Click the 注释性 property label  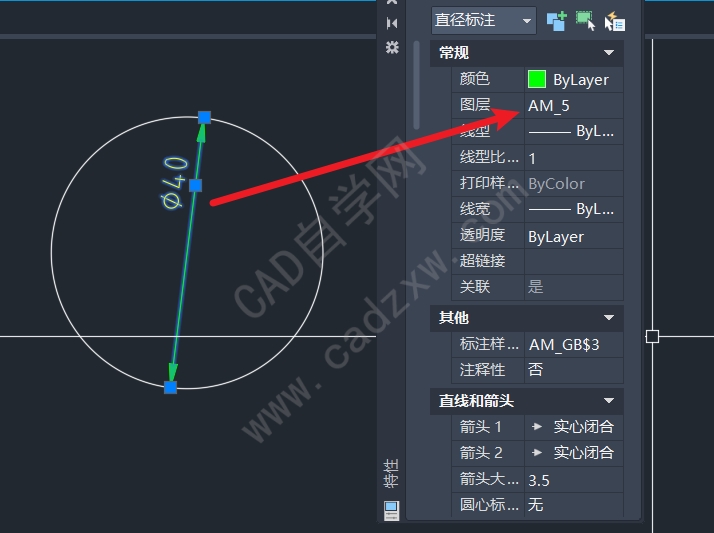(482, 370)
